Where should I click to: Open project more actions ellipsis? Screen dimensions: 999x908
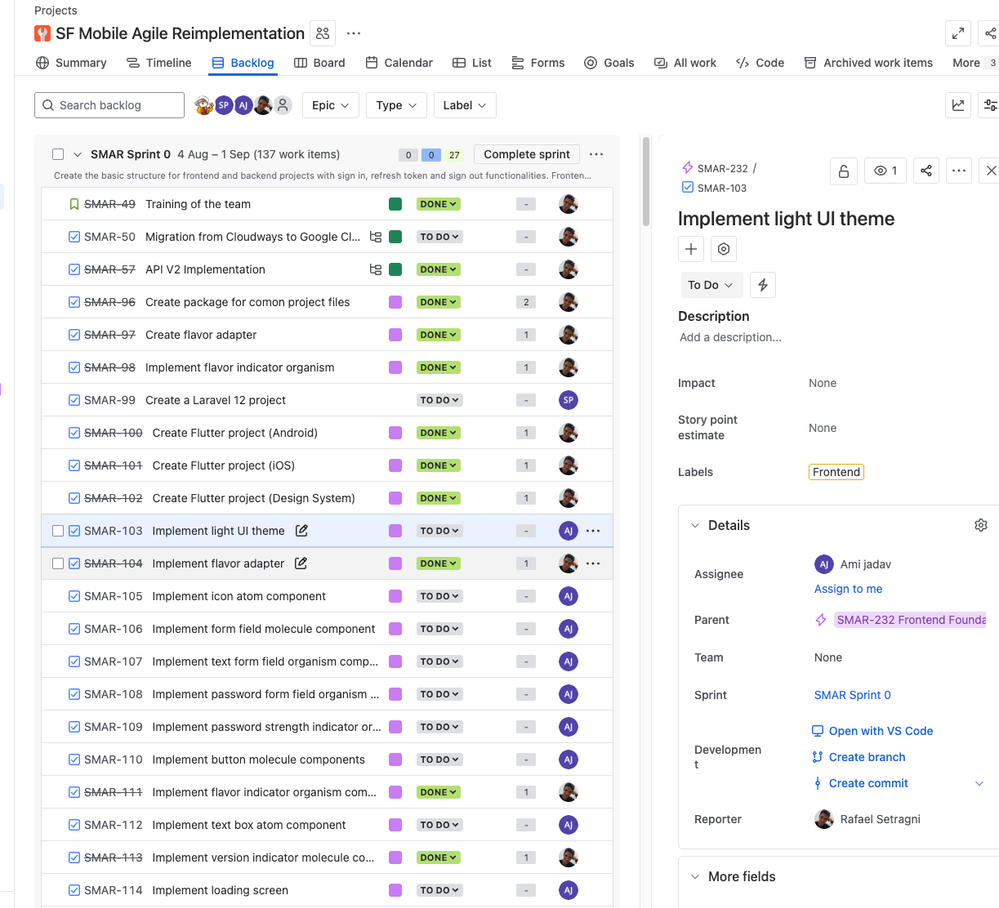(354, 33)
